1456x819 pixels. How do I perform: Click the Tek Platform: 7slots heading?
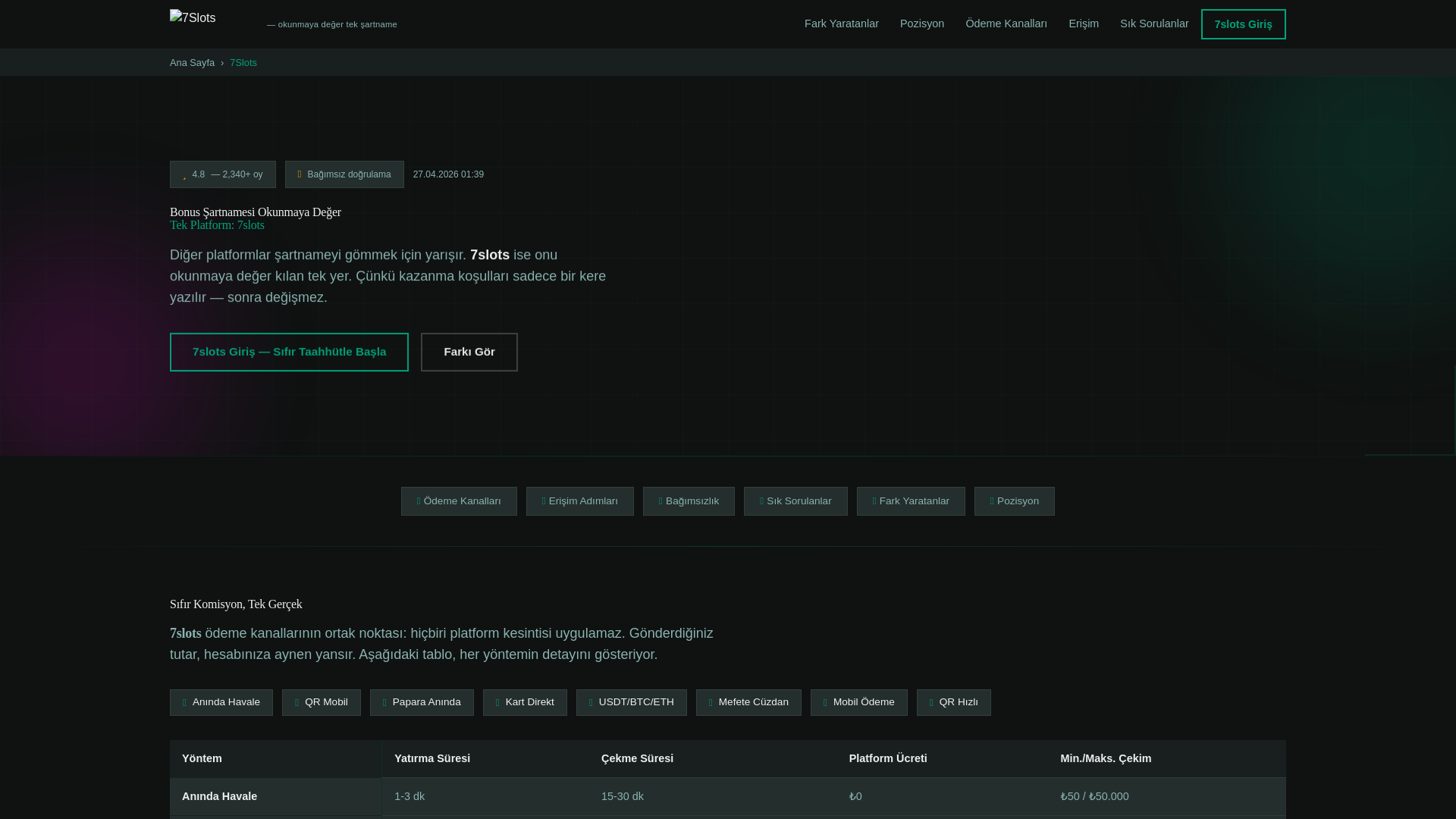(x=217, y=225)
